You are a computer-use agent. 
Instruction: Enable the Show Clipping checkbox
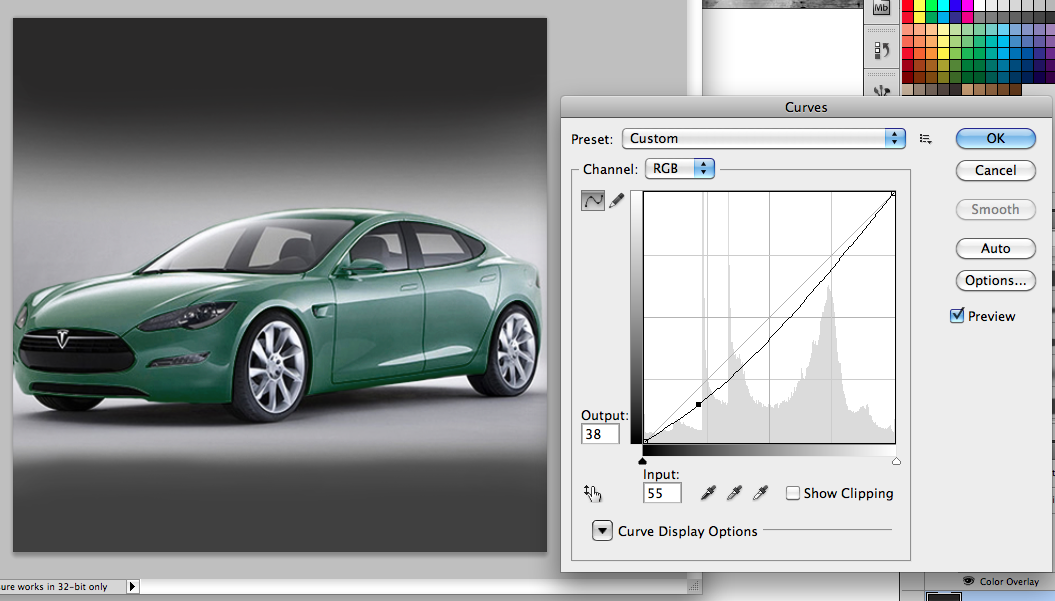[793, 493]
